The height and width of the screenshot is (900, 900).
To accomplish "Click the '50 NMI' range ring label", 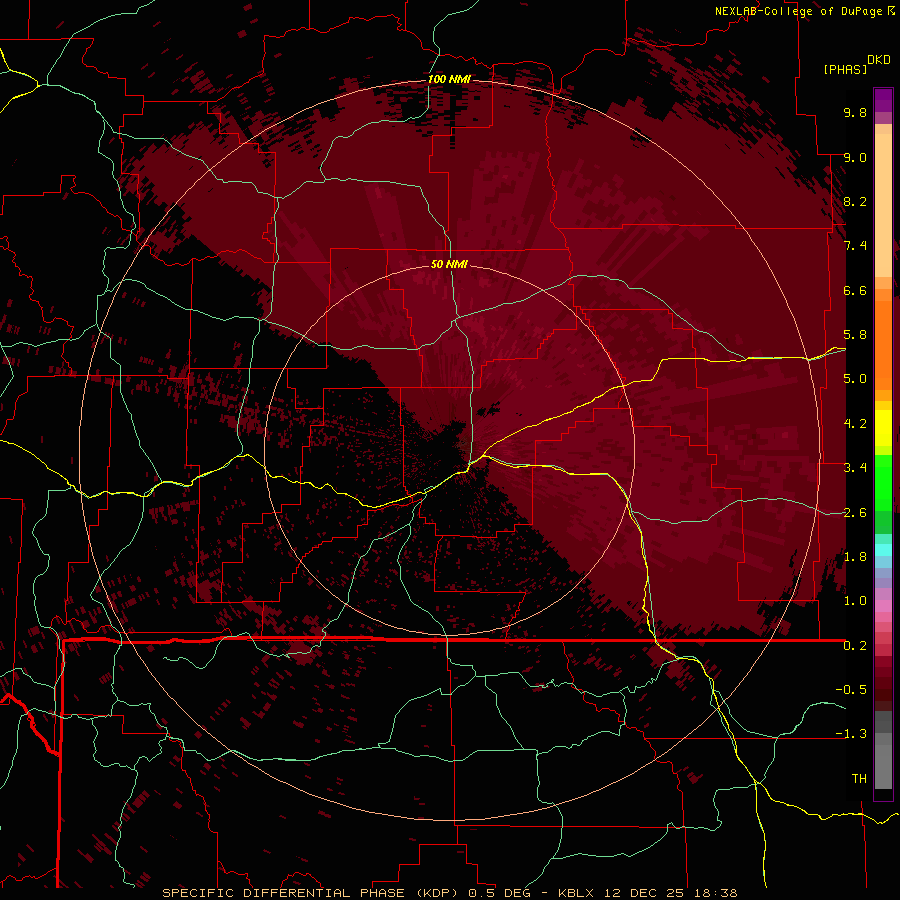I will (x=449, y=264).
